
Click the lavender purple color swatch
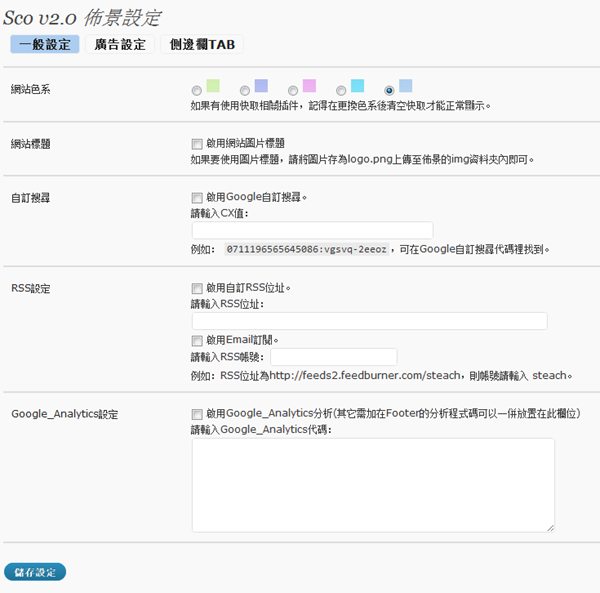[x=261, y=85]
